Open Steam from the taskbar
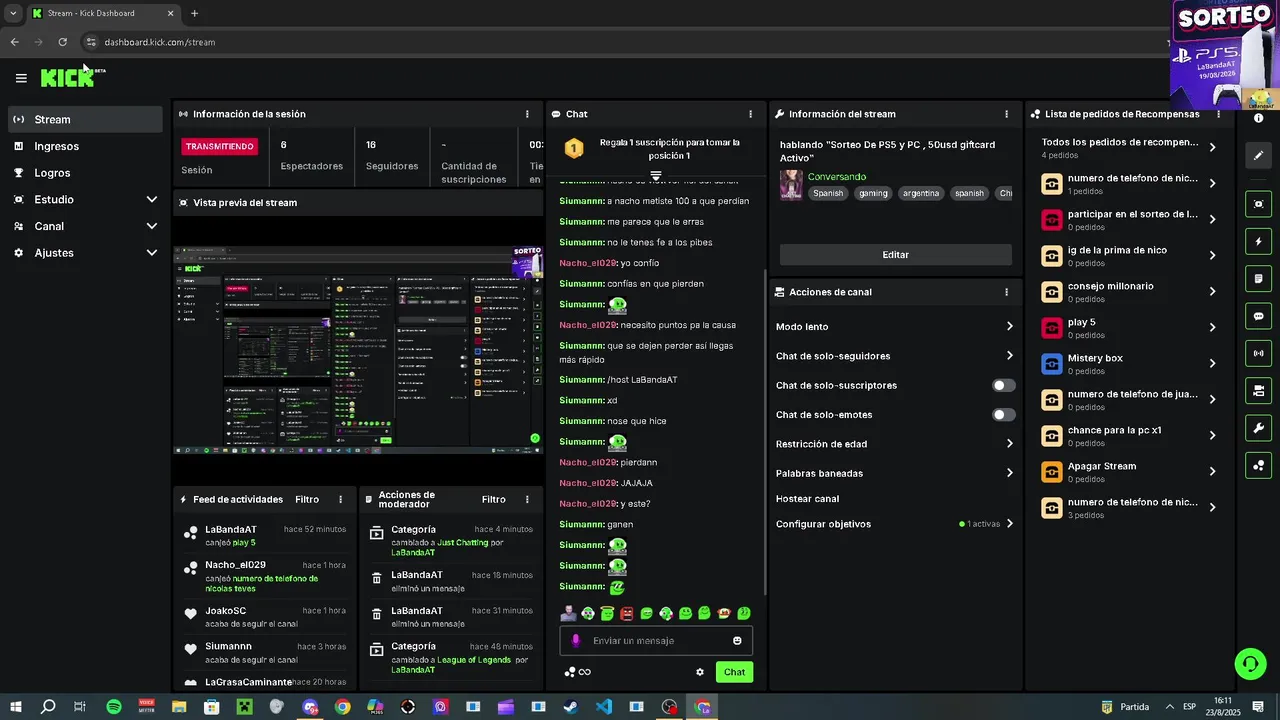1280x720 pixels. click(x=570, y=707)
